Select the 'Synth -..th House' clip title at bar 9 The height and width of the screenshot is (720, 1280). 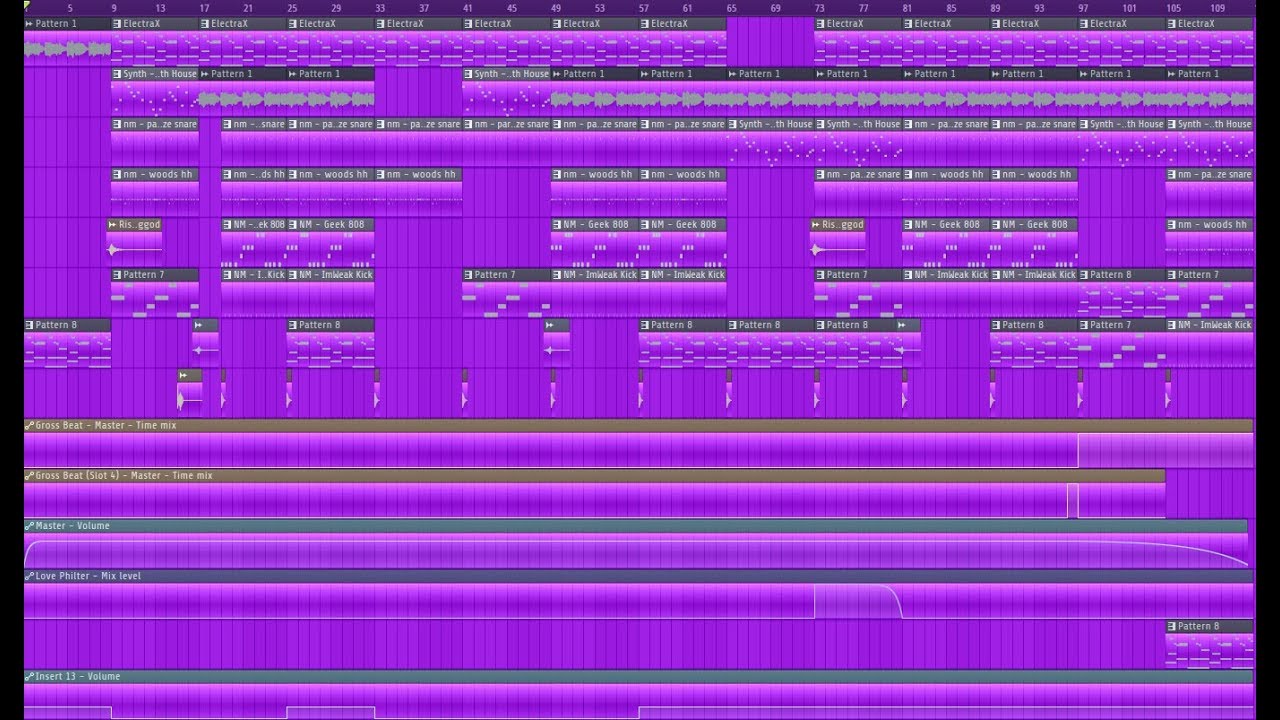pos(160,73)
